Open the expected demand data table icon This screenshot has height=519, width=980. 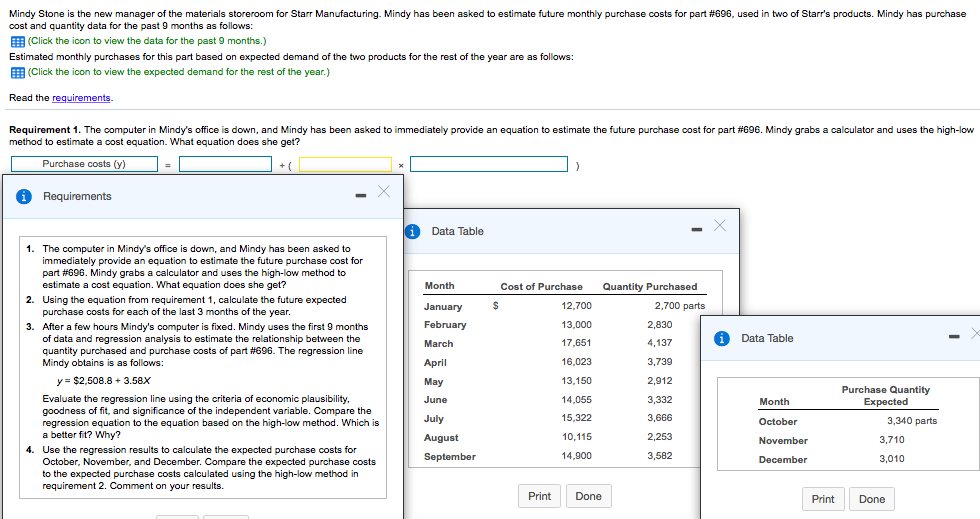coord(18,72)
